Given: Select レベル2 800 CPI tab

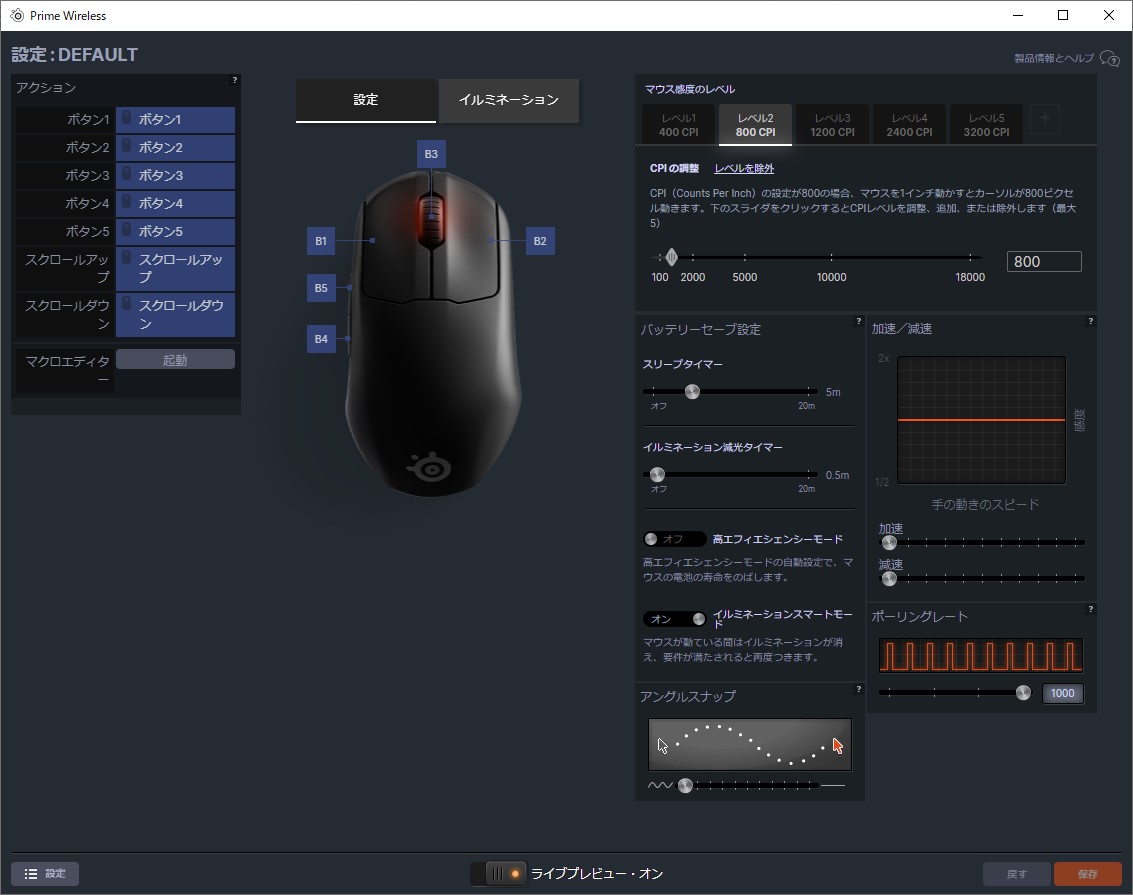Looking at the screenshot, I should coord(755,125).
